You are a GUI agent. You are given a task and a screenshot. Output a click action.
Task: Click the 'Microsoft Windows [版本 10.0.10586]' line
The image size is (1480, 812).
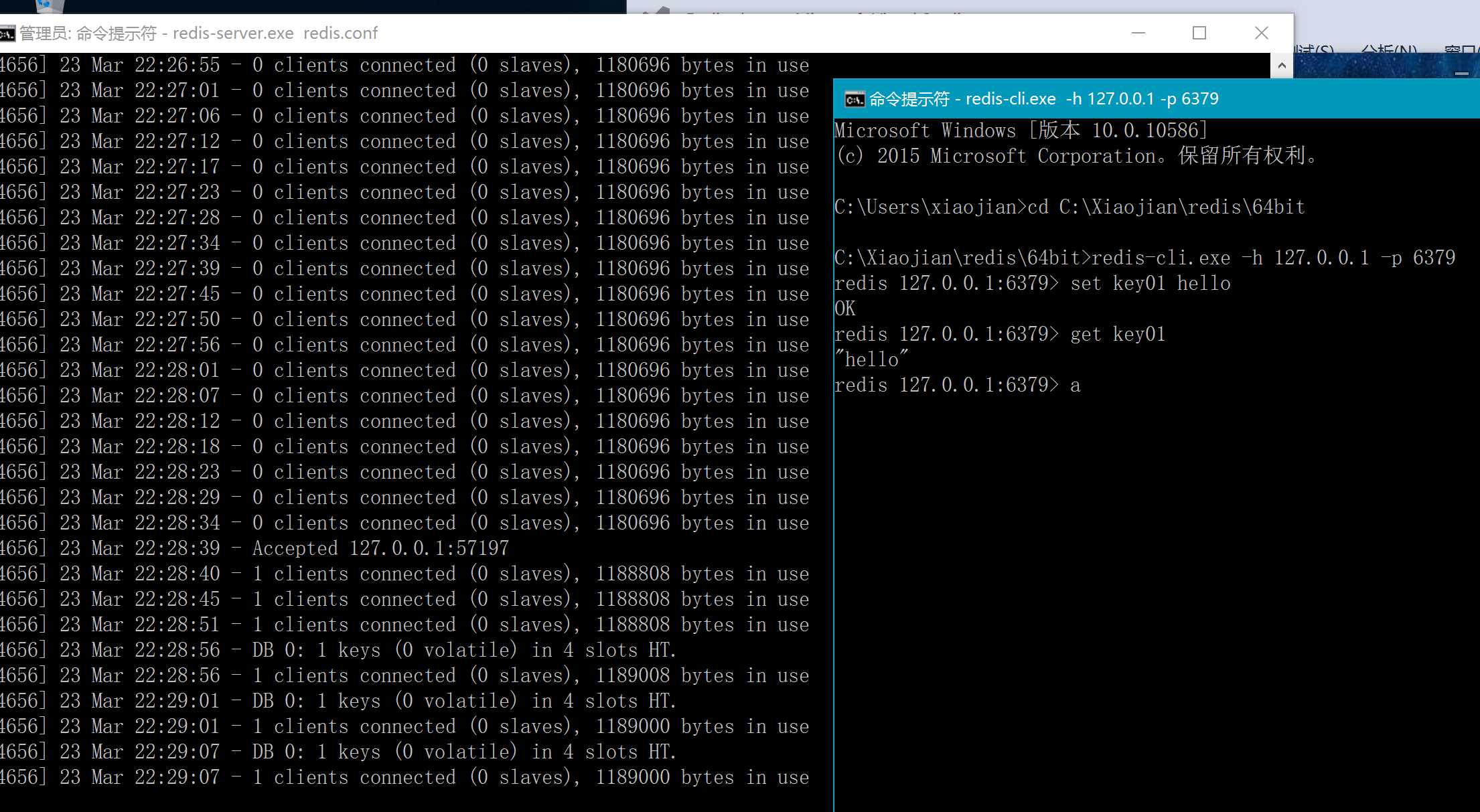[1021, 131]
